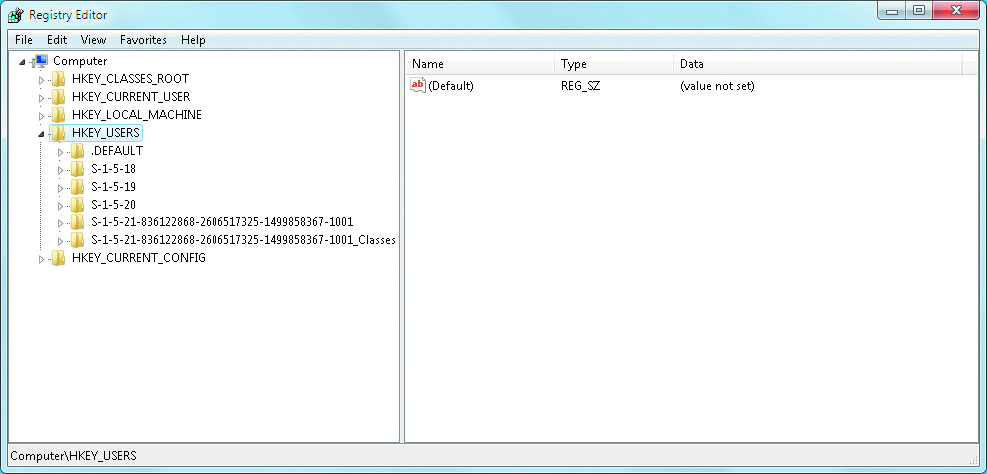The image size is (987, 474).
Task: Sort by the Data column header
Action: tap(818, 64)
